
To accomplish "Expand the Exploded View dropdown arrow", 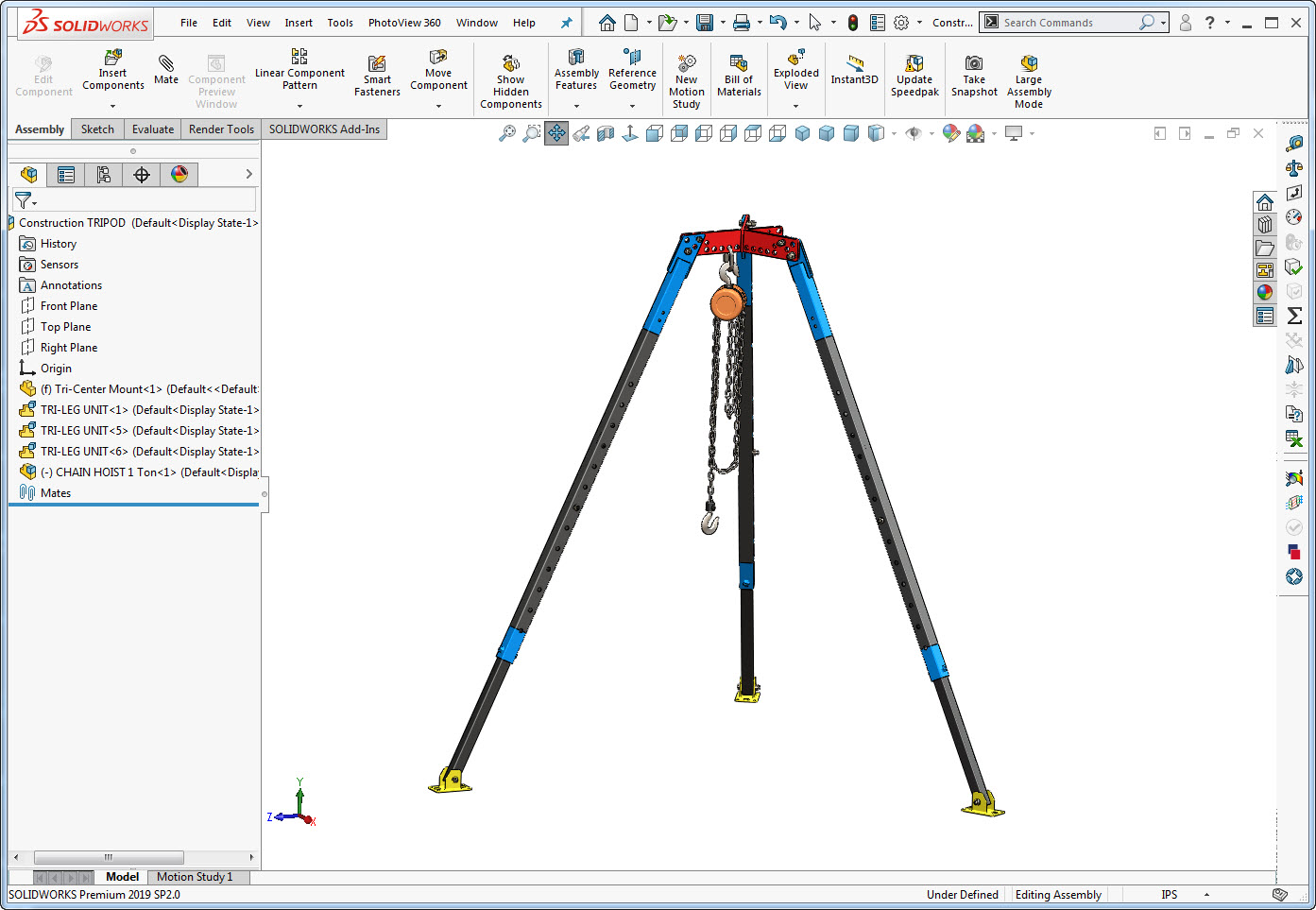I will point(795,106).
